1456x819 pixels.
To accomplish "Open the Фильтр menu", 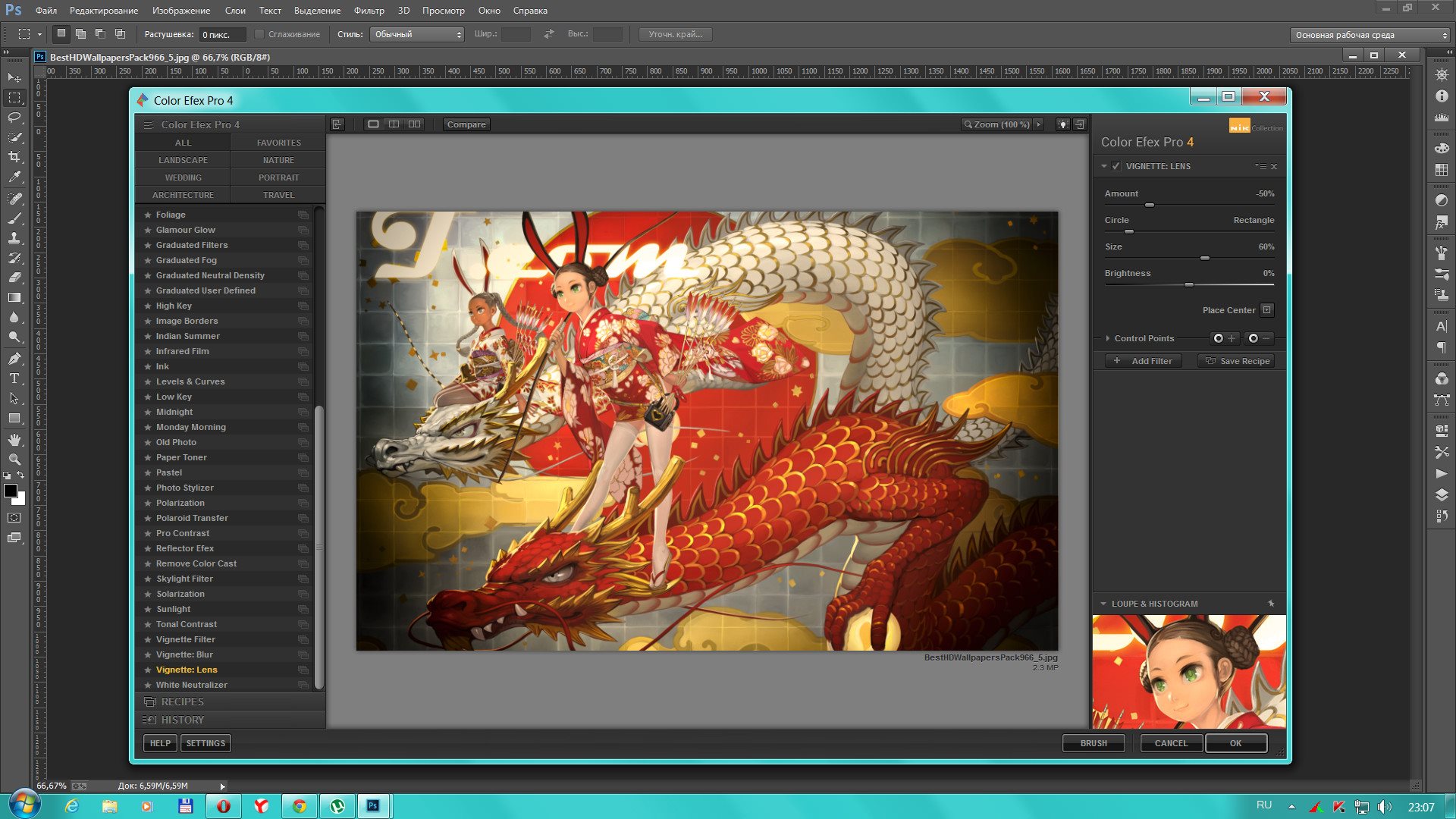I will [369, 11].
